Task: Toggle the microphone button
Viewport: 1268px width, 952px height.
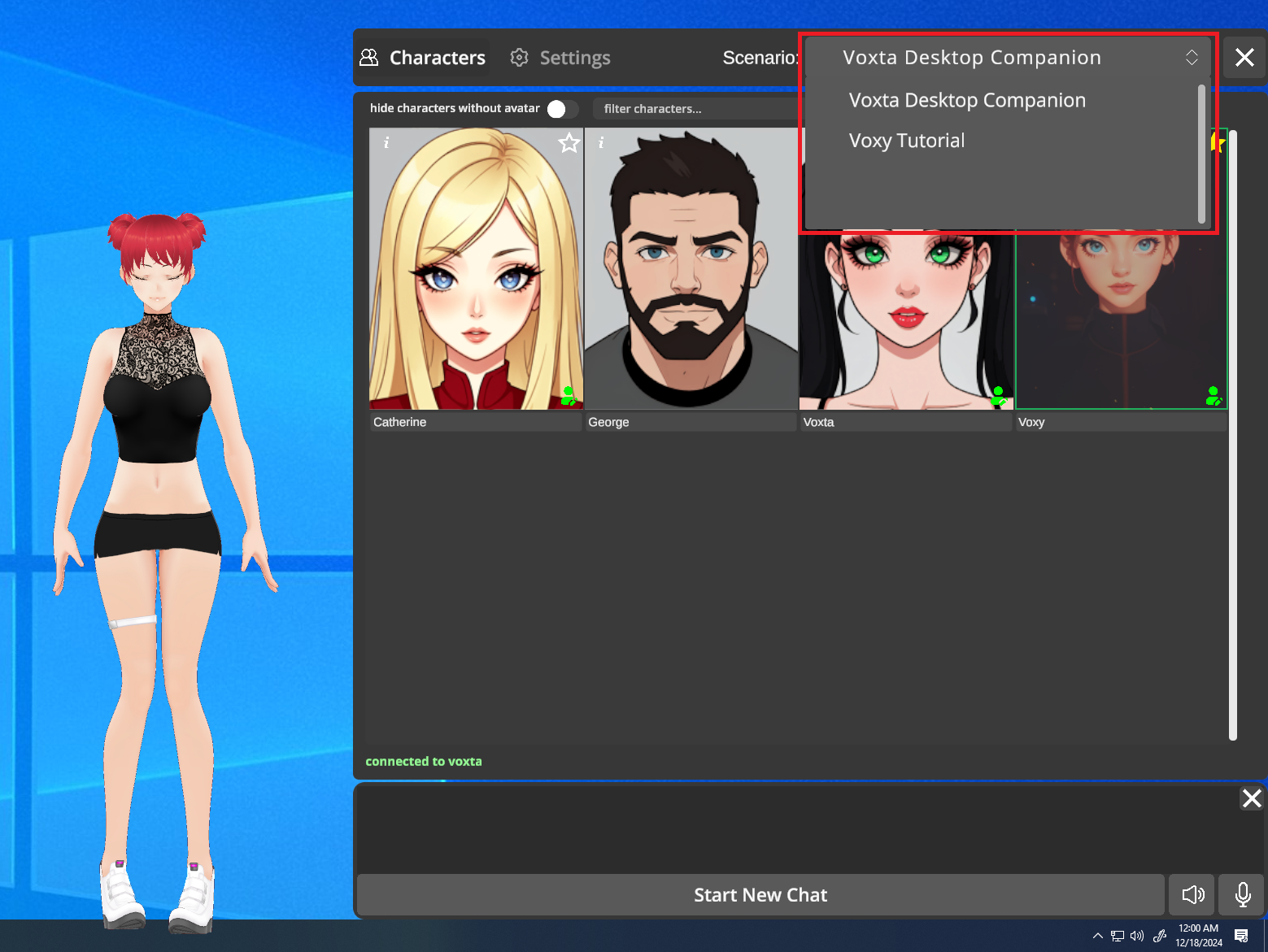Action: tap(1243, 895)
